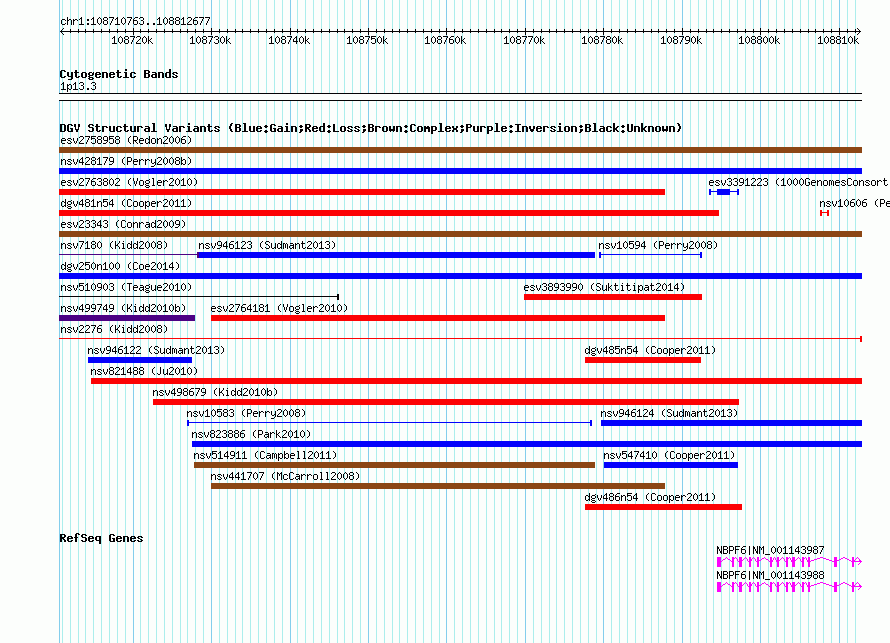Click the red esv2763802 loss bar
Screen dimensions: 890x643
(362, 192)
